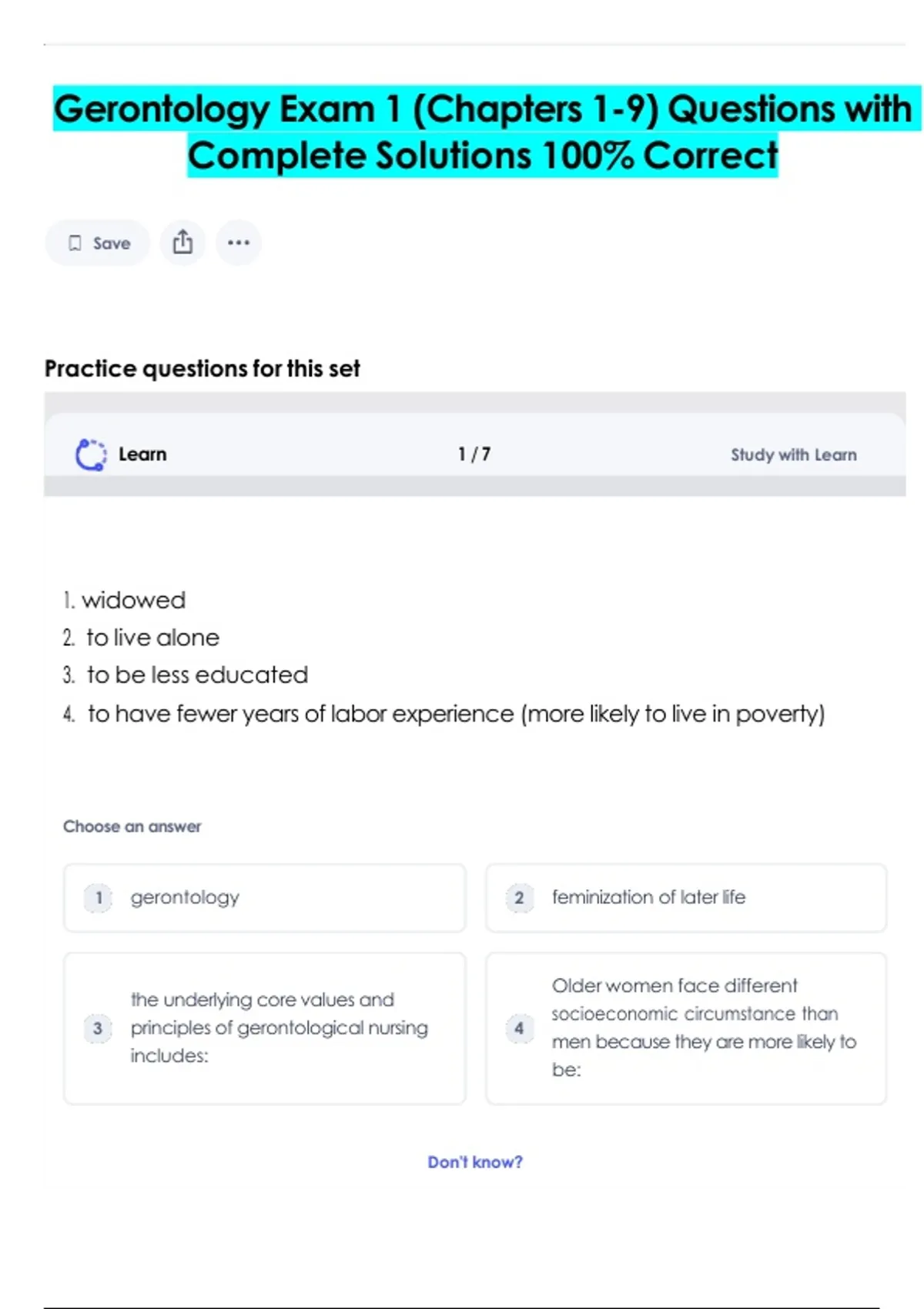Select the core values of gerontological nursing answer
Image resolution: width=924 pixels, height=1309 pixels.
(x=264, y=1028)
